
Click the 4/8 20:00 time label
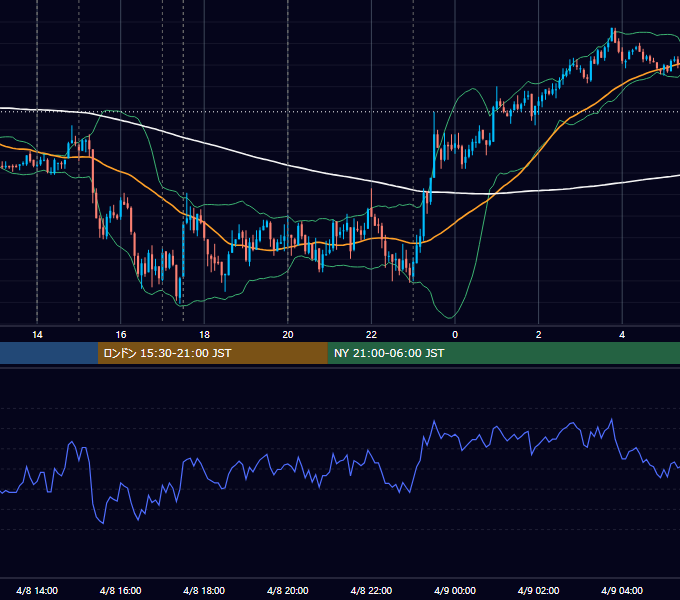288,590
